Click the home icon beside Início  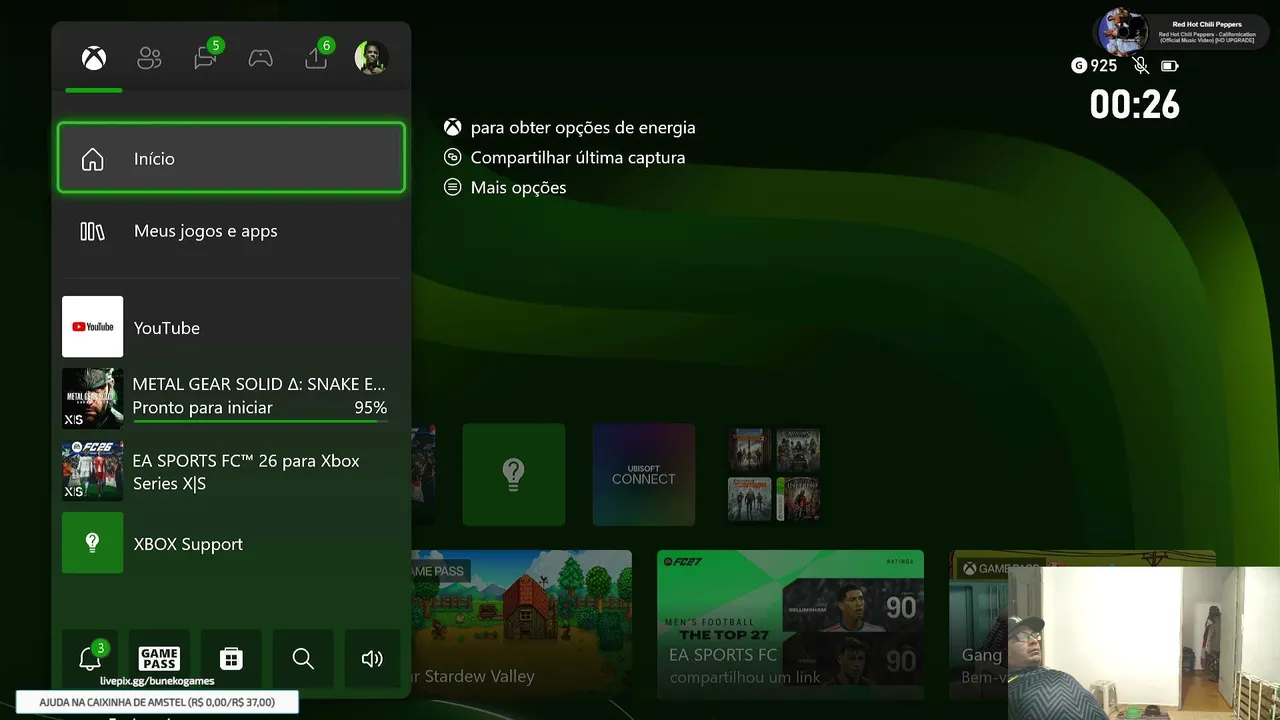click(92, 159)
